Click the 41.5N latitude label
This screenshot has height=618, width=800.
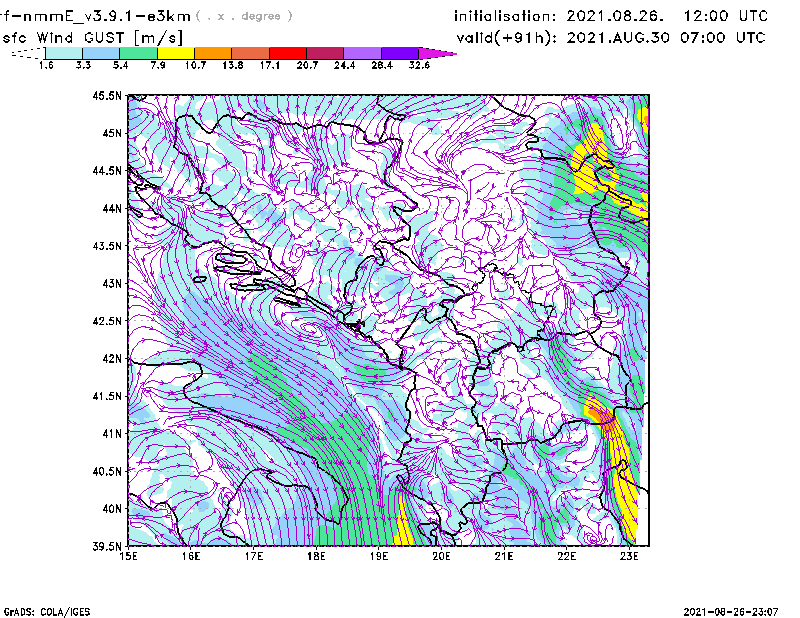pyautogui.click(x=107, y=396)
